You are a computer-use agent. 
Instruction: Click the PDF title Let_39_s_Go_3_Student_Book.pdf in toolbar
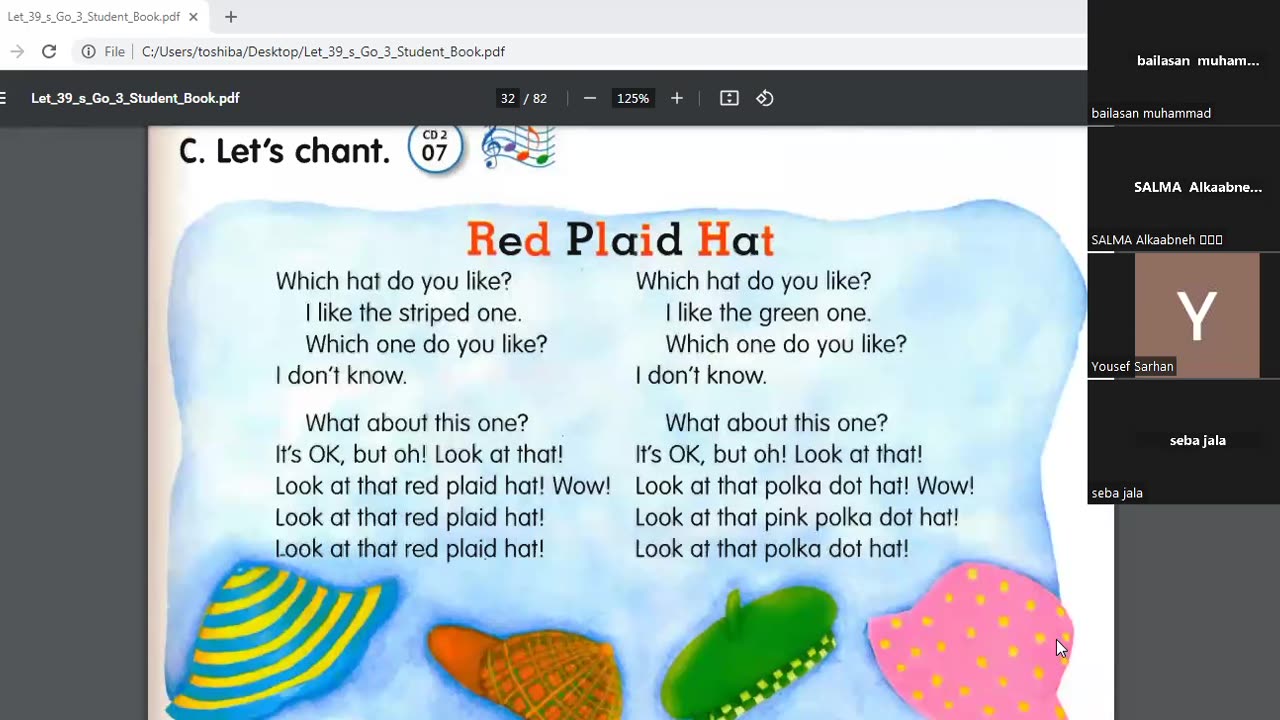click(x=135, y=98)
